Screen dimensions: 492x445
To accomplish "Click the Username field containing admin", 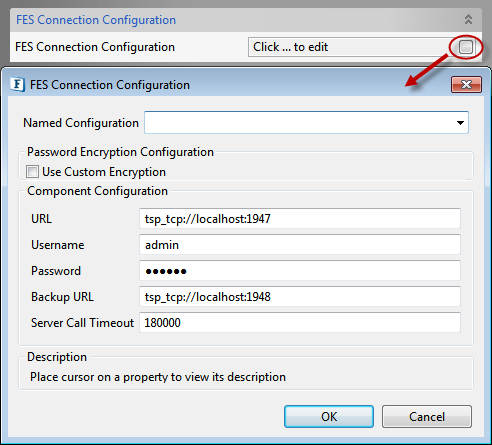I will tap(300, 245).
